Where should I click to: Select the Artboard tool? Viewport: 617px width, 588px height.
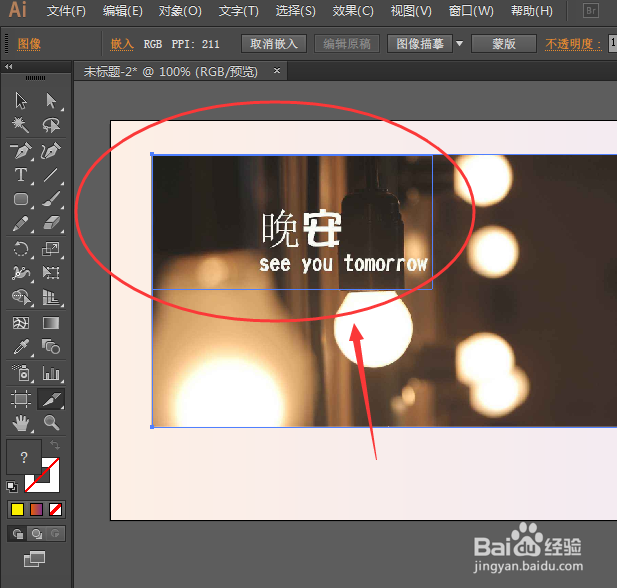coord(21,399)
